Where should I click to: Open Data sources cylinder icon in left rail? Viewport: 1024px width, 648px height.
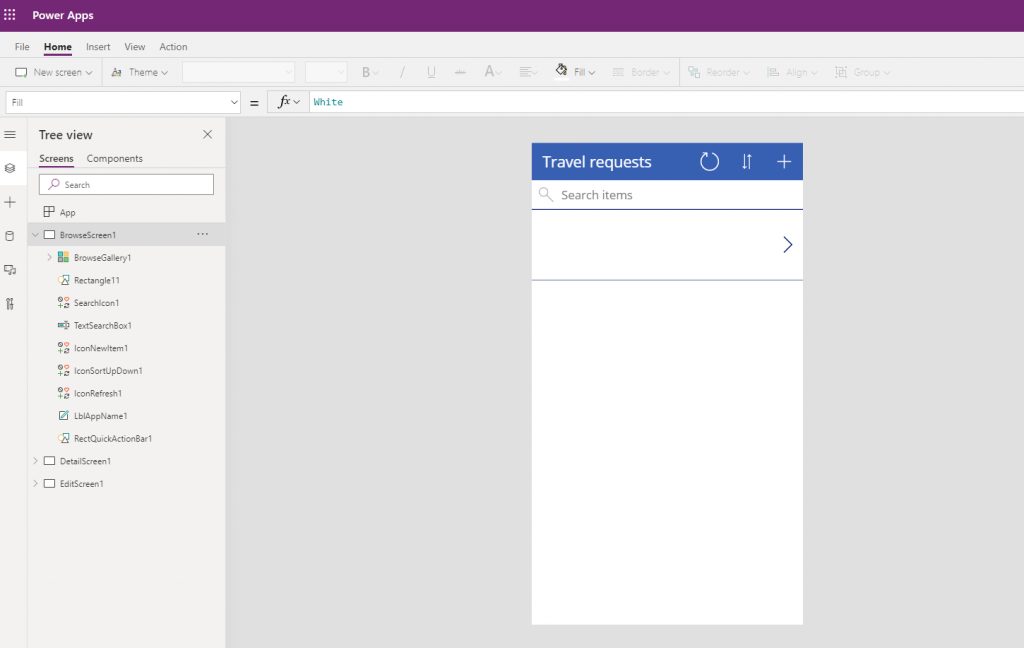point(10,236)
